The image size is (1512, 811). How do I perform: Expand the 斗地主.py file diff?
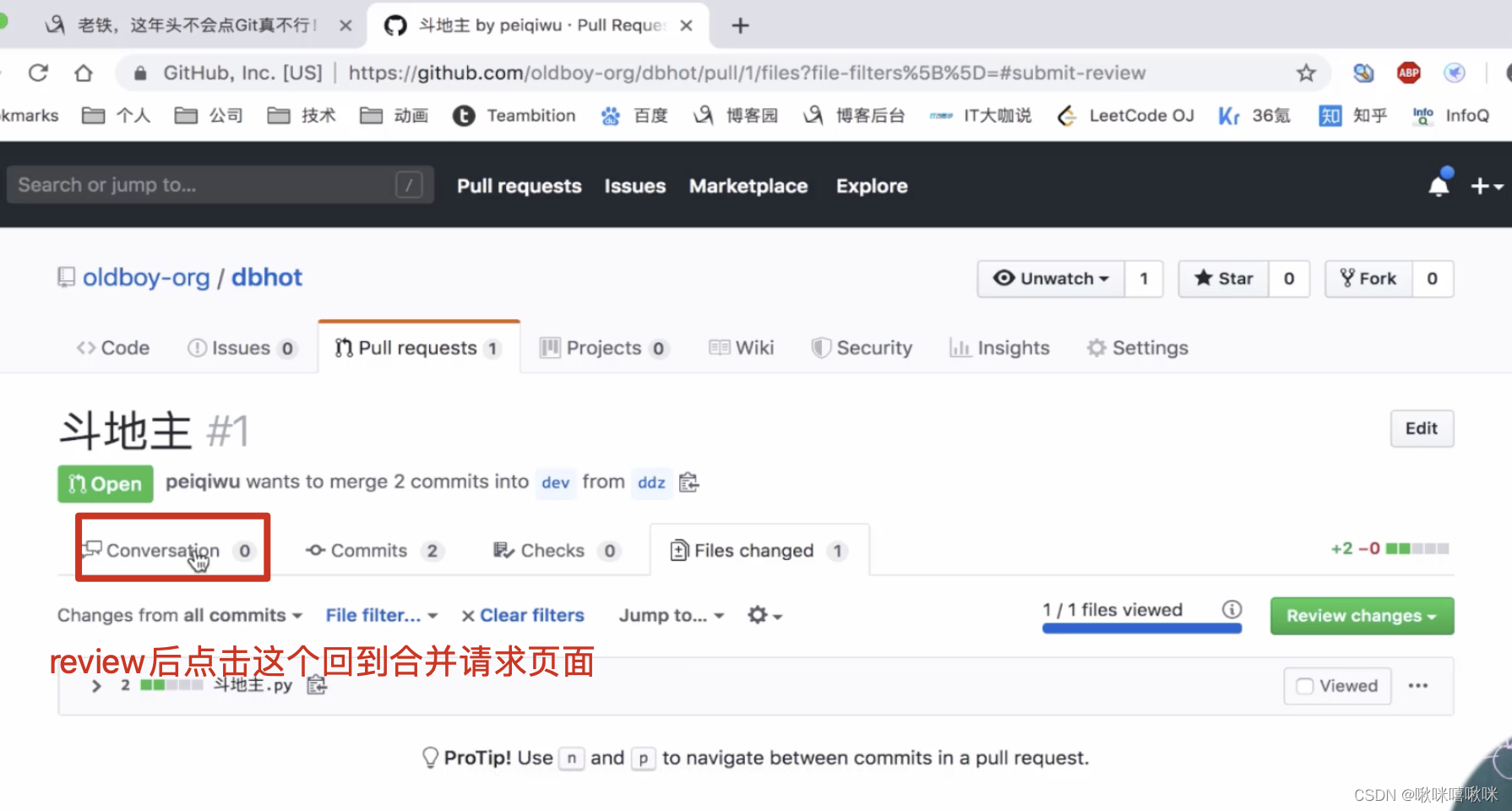point(96,685)
